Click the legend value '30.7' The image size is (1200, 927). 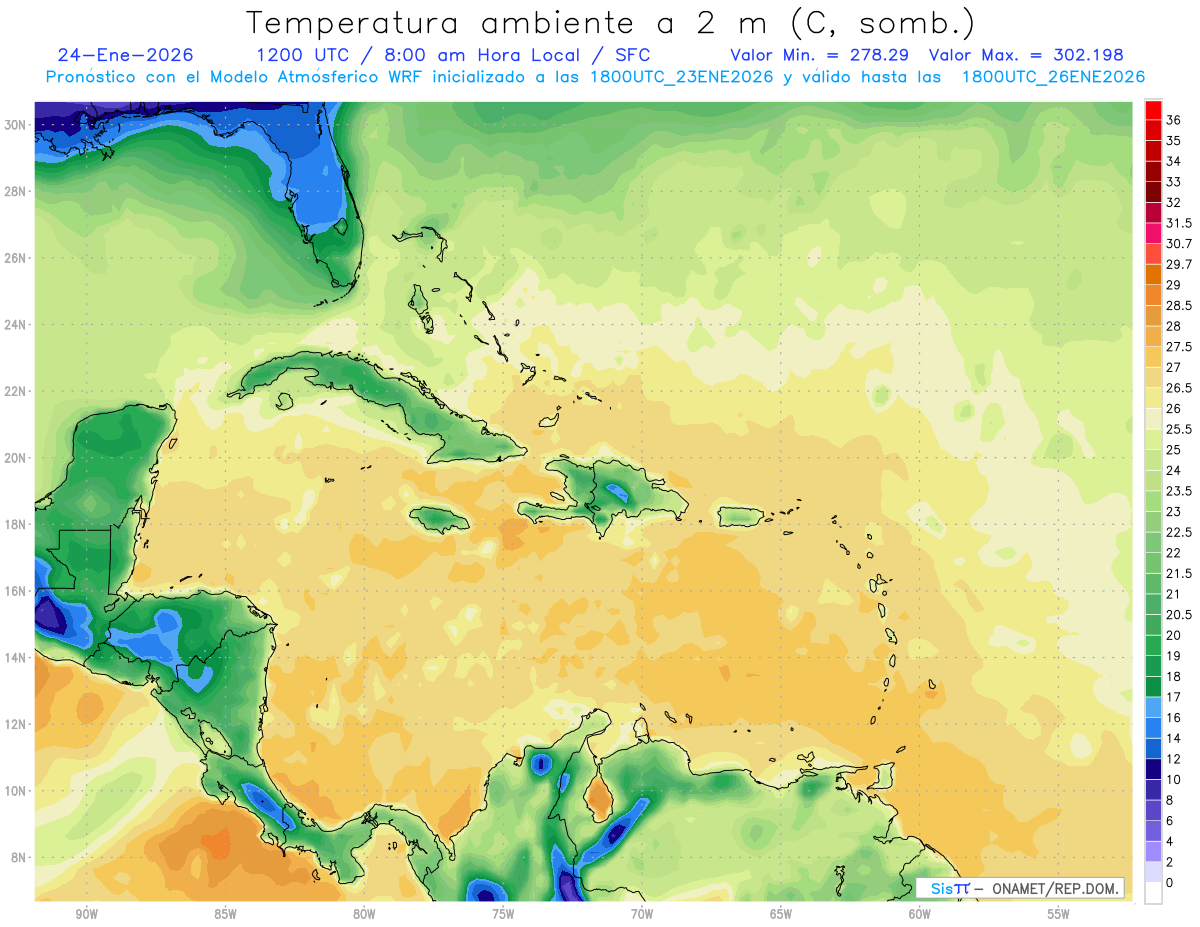coord(1179,244)
